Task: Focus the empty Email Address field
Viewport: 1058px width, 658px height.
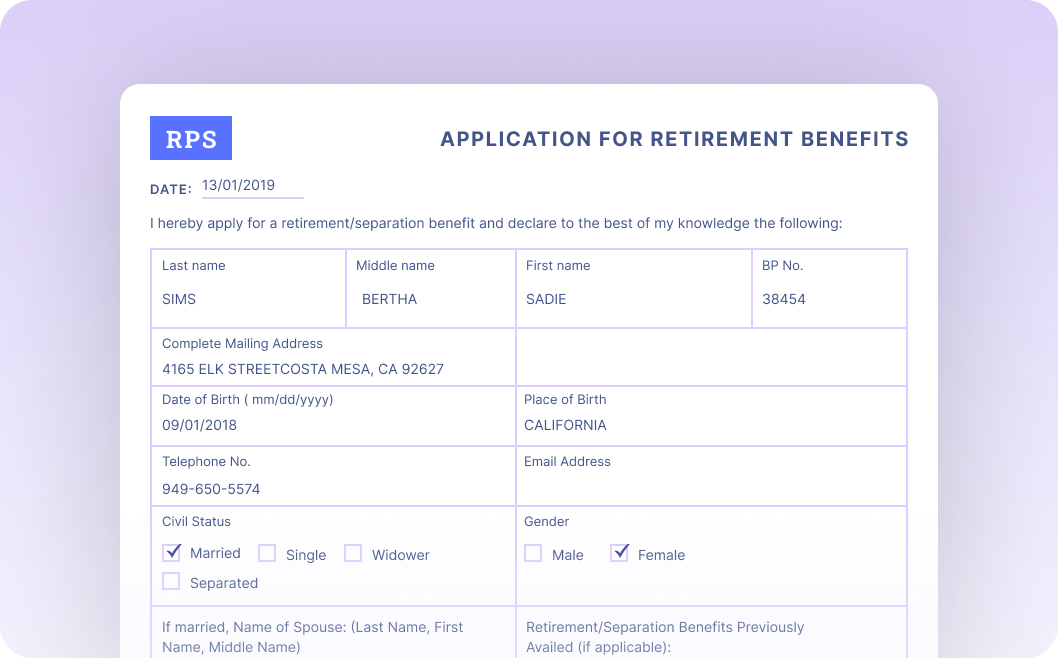Action: click(710, 489)
